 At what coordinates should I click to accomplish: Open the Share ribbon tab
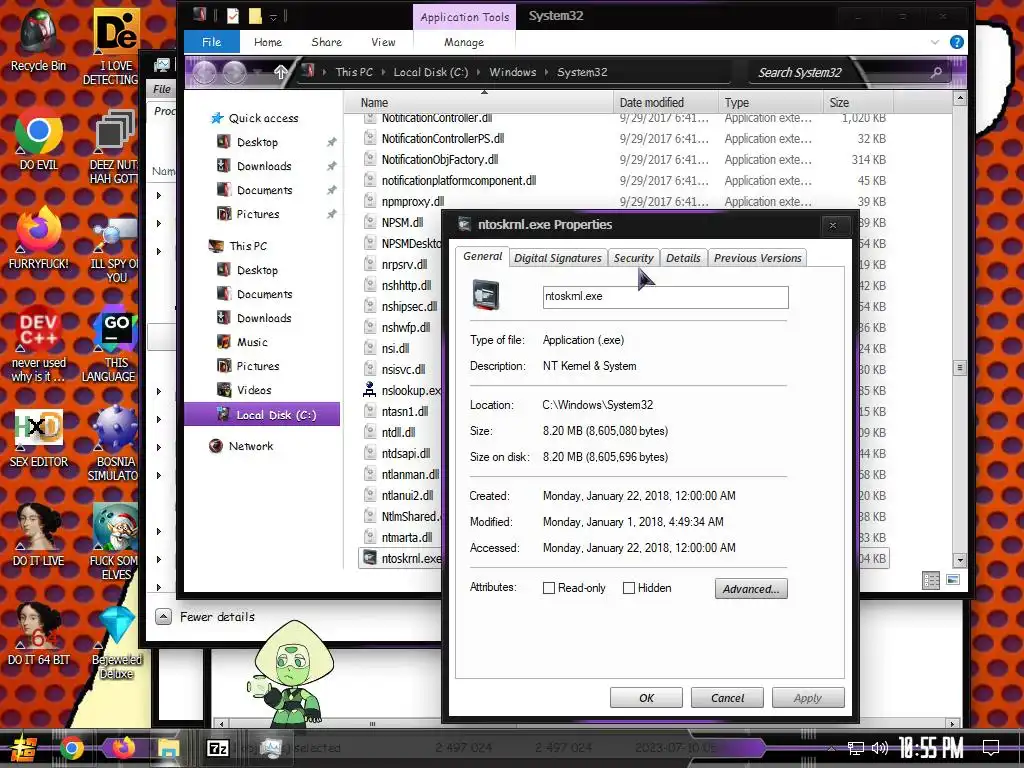pyautogui.click(x=327, y=42)
